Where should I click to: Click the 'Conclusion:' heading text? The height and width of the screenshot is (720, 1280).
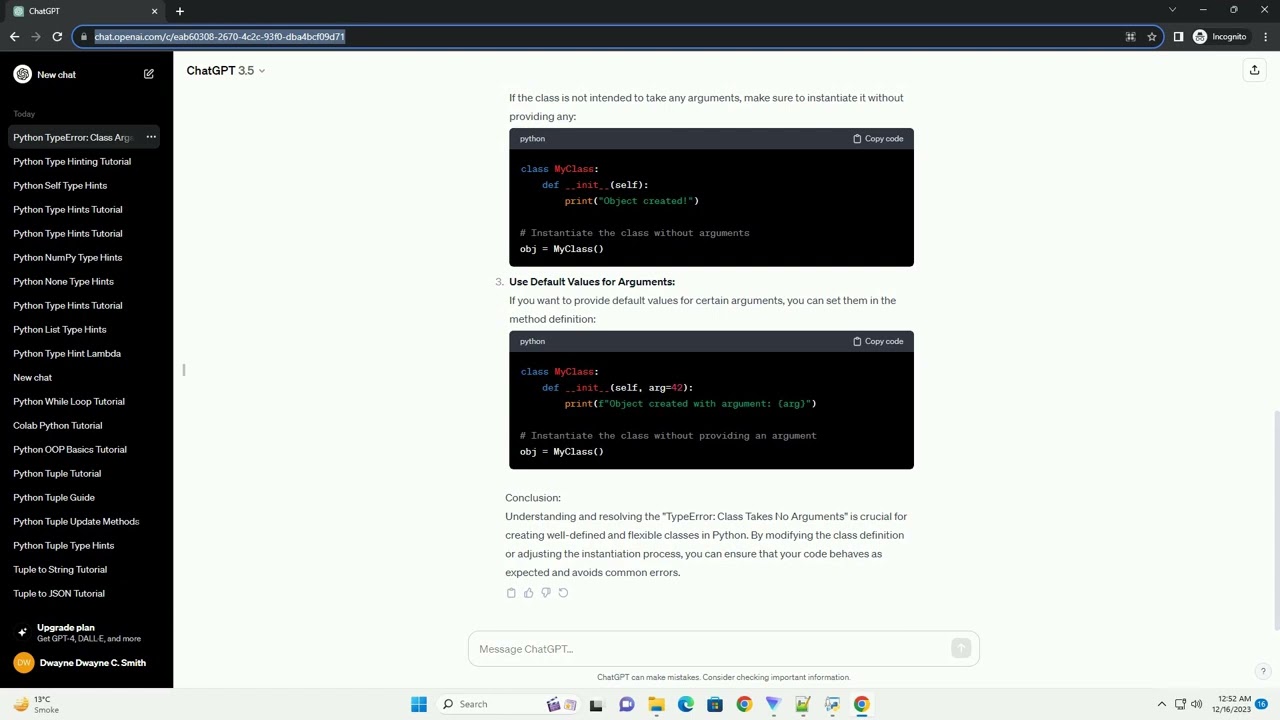click(x=533, y=498)
